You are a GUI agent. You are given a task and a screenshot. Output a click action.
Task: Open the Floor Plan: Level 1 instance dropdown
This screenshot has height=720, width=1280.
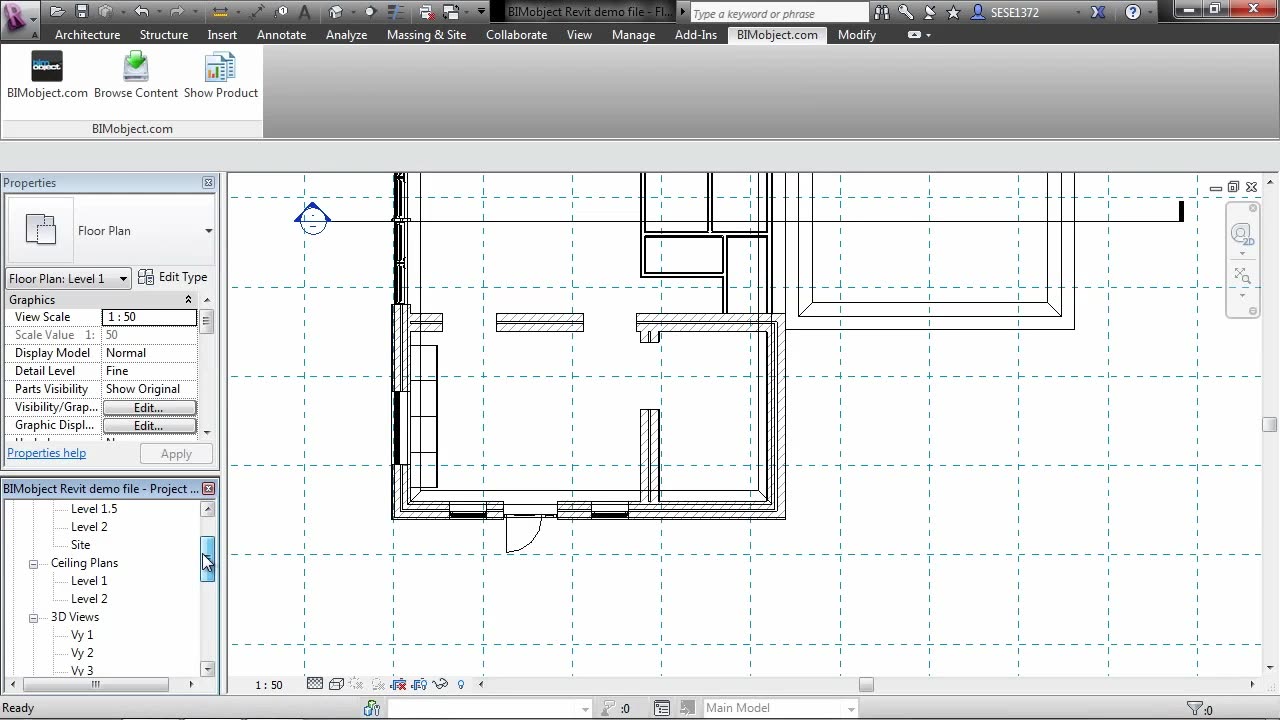69,278
